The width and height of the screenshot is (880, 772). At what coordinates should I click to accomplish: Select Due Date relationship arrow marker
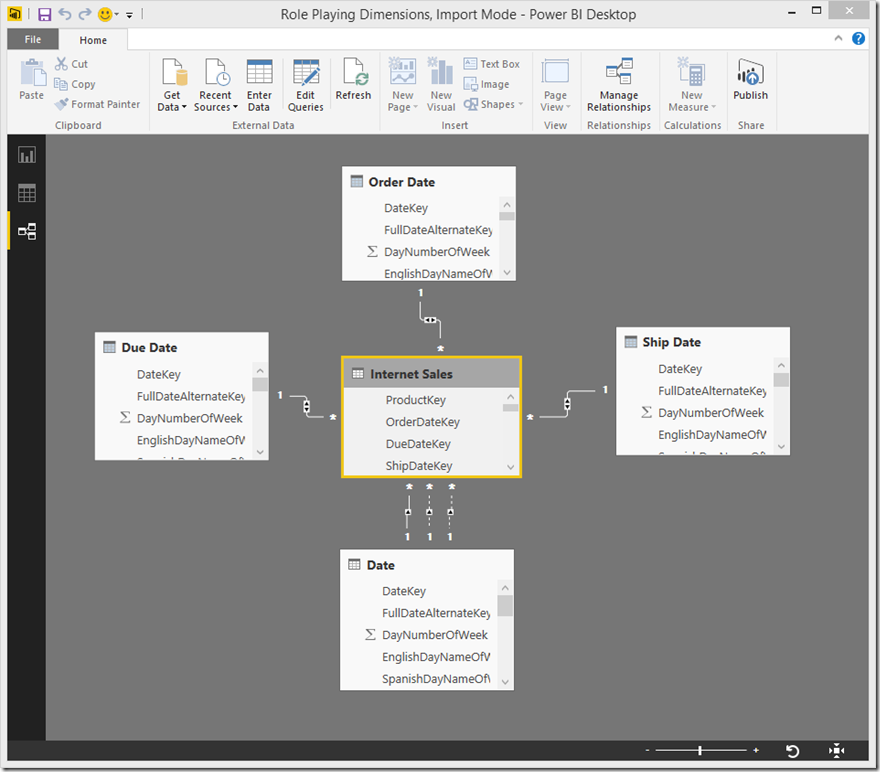tap(306, 406)
